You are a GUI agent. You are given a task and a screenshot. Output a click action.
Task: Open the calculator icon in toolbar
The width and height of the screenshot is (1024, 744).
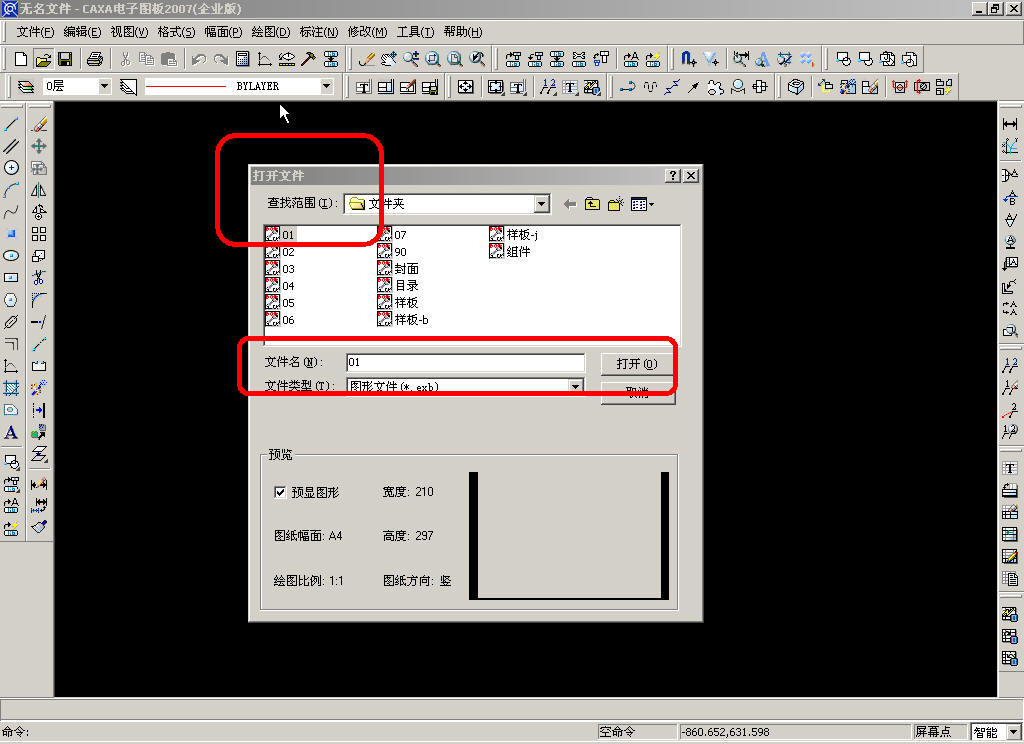(242, 59)
